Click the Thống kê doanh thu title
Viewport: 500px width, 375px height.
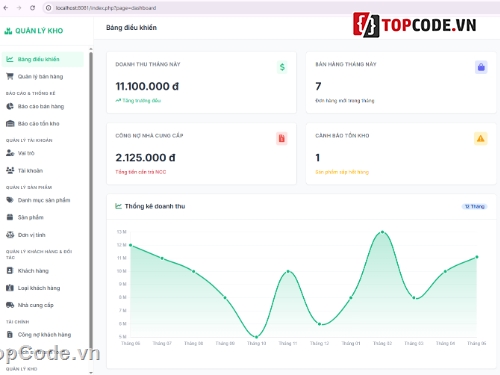(155, 206)
